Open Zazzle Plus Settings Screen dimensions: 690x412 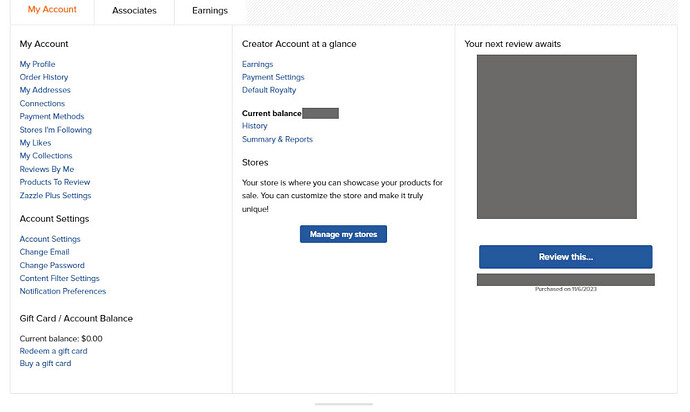tap(55, 195)
